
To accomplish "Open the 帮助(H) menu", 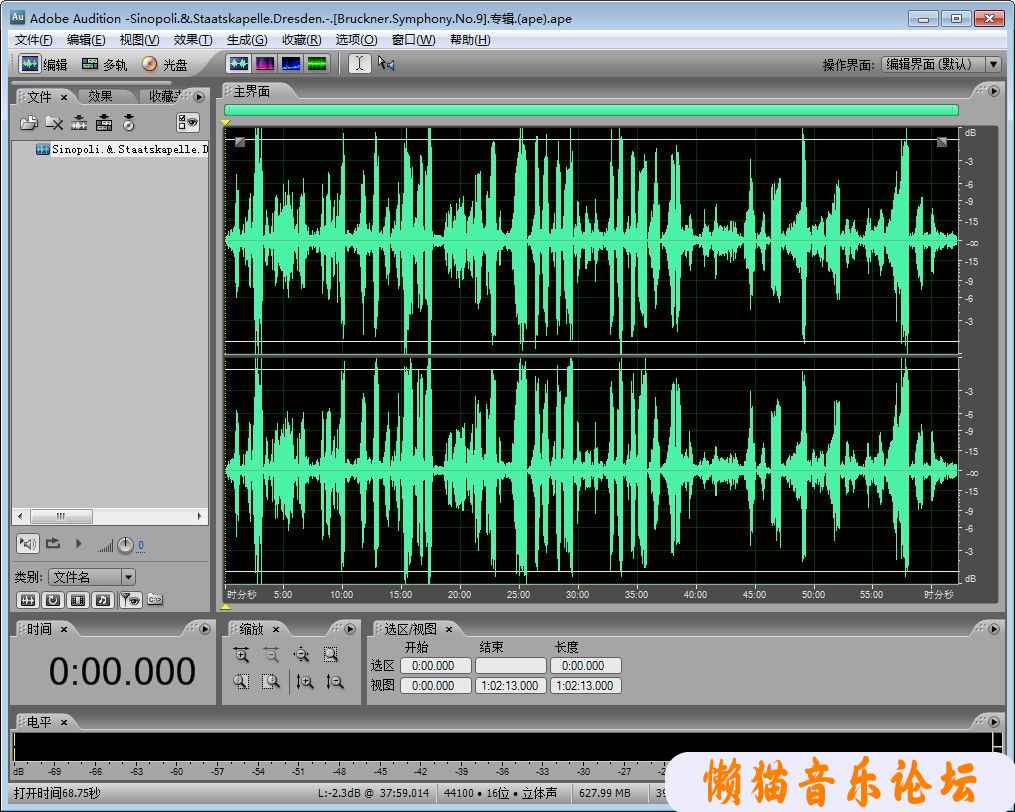I will coord(470,40).
